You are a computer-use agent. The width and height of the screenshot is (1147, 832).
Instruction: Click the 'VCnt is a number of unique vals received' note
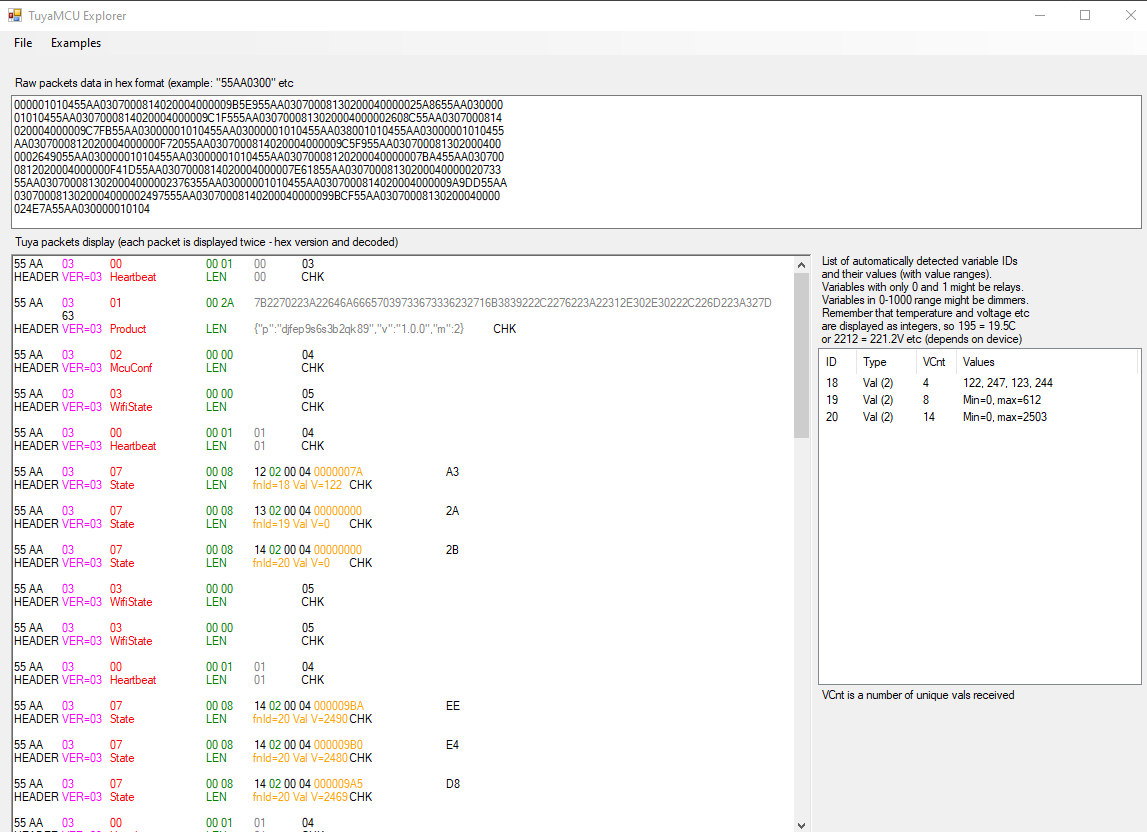click(x=918, y=695)
